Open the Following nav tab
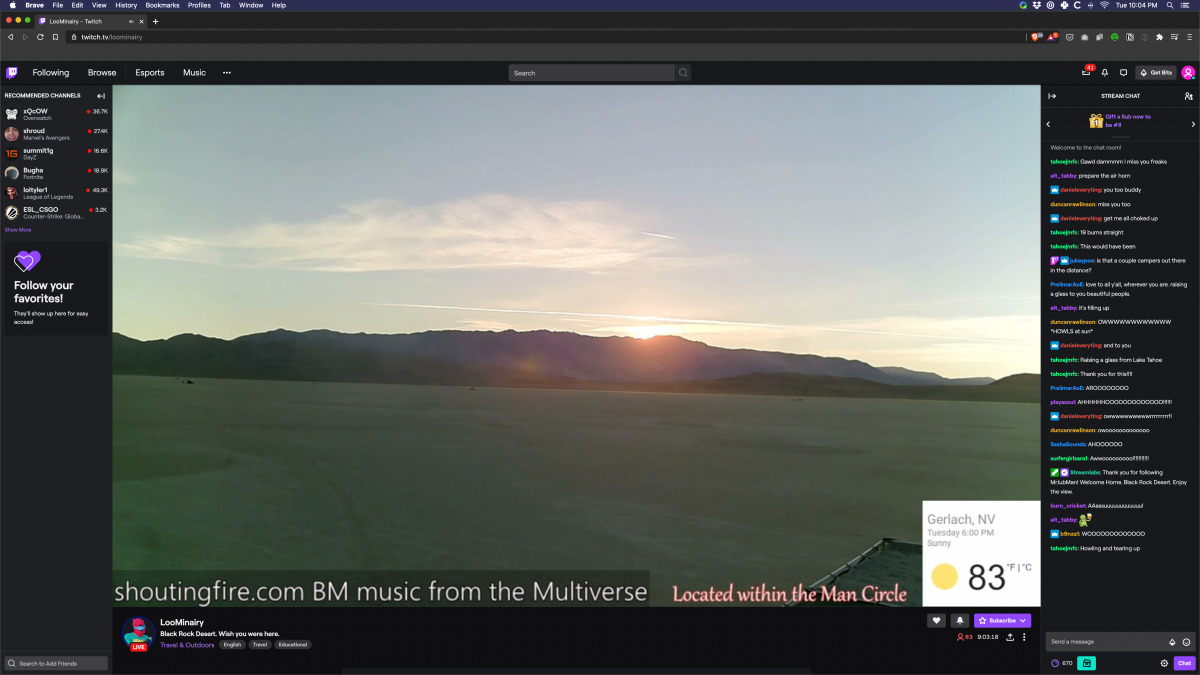The height and width of the screenshot is (675, 1200). pyautogui.click(x=51, y=73)
